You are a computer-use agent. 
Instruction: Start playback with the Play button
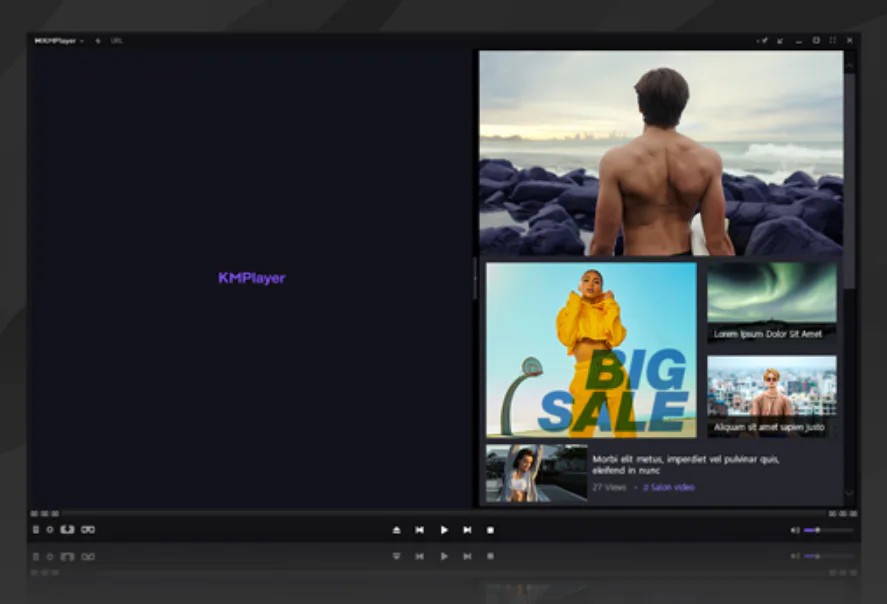pos(444,530)
